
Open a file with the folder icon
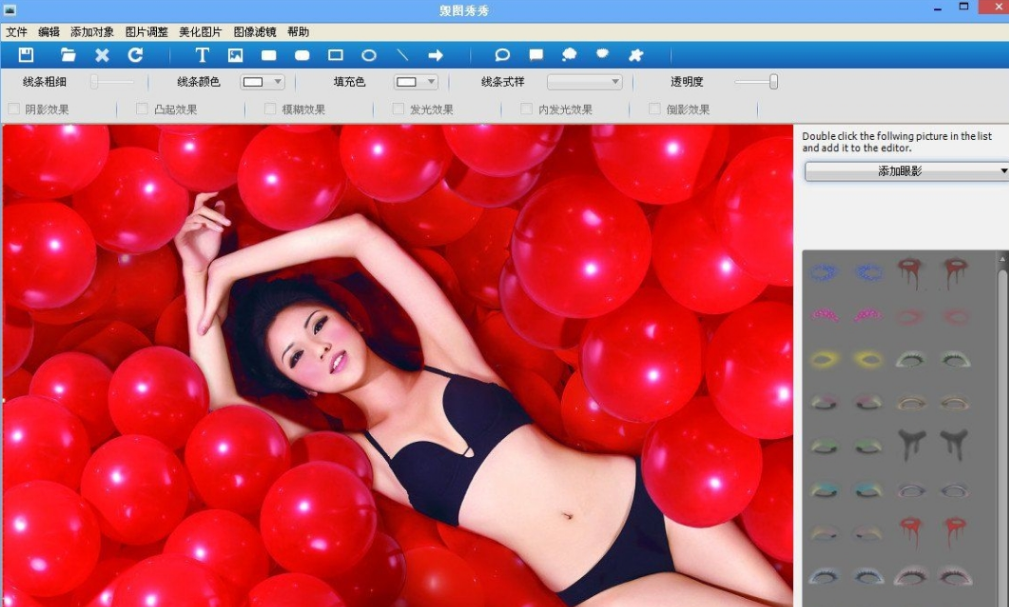point(68,55)
